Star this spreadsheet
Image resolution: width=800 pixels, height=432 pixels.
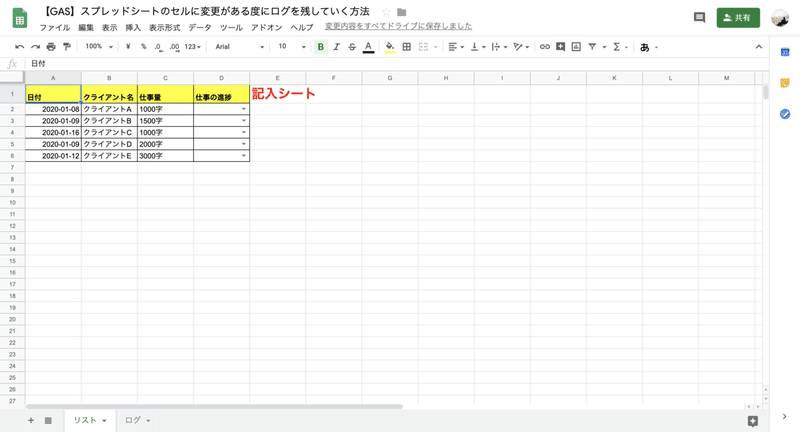point(386,12)
